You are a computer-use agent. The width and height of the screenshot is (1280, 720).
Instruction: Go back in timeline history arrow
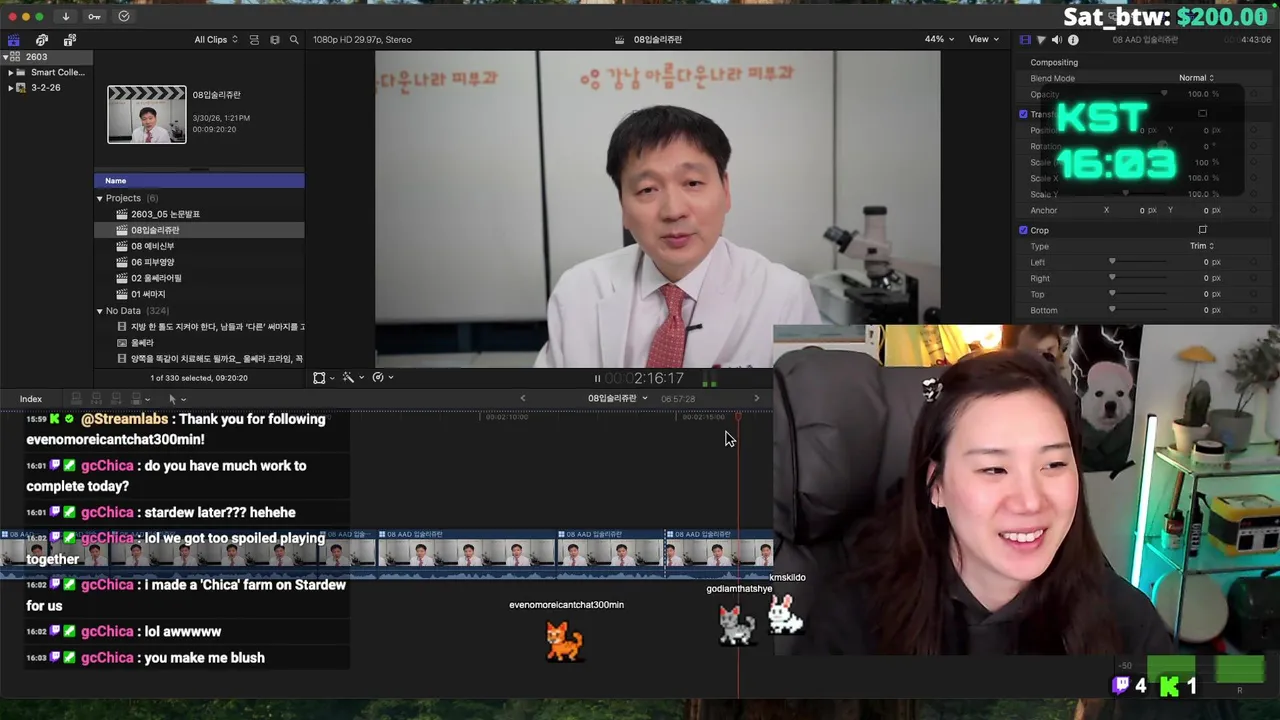click(x=522, y=398)
